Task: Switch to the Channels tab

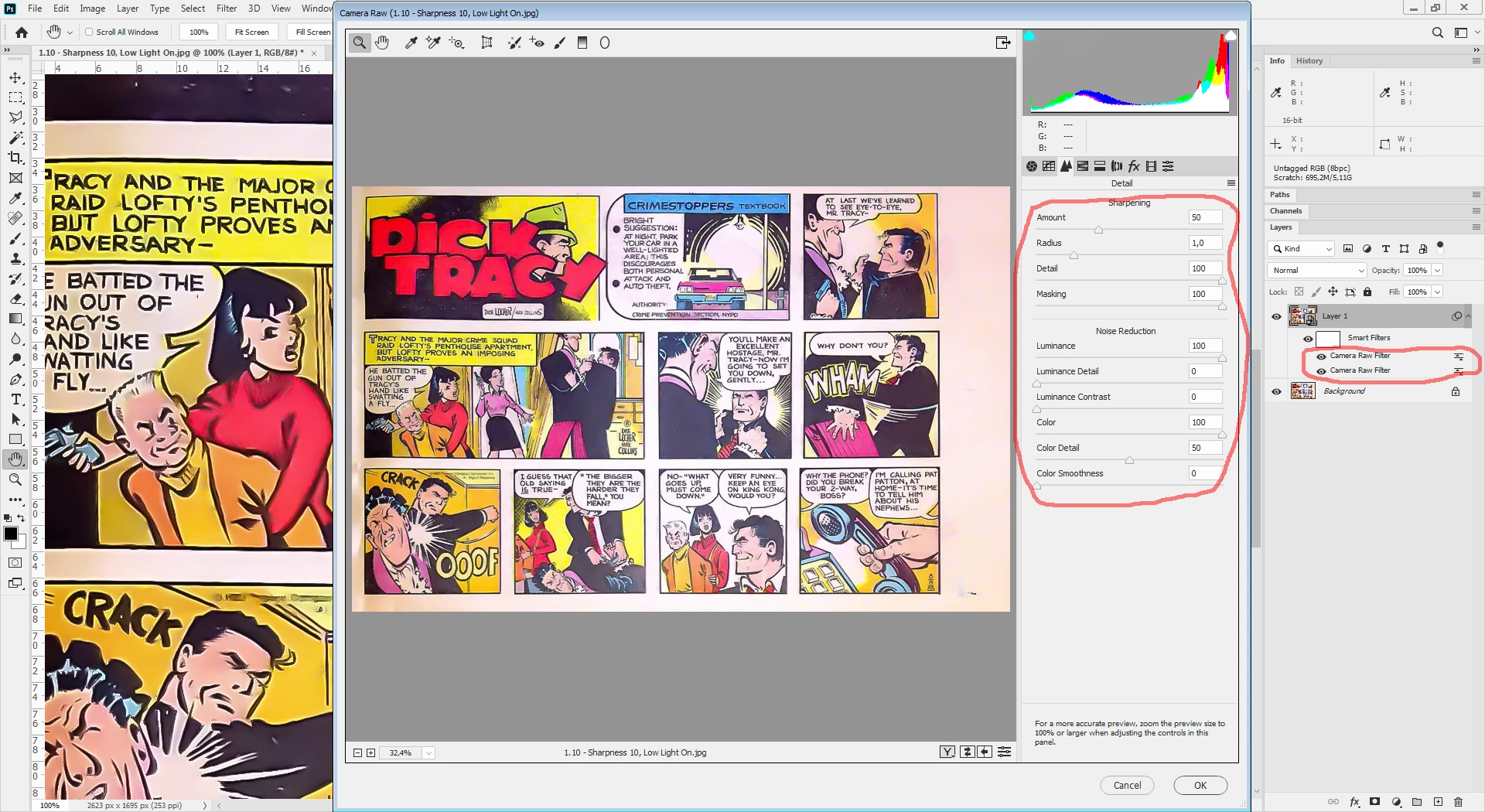Action: tap(1285, 210)
